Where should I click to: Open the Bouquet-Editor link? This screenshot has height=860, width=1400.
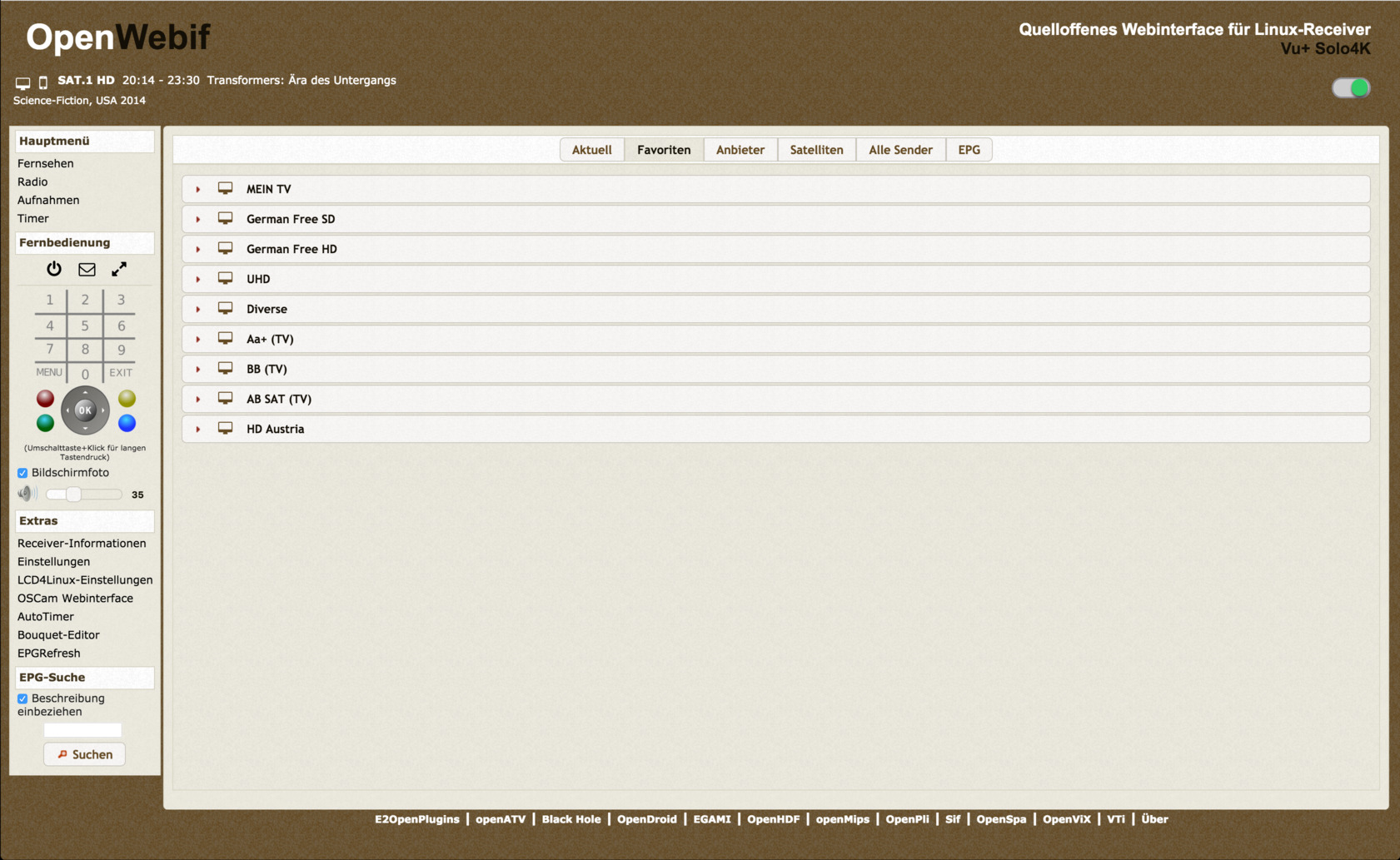tap(58, 634)
